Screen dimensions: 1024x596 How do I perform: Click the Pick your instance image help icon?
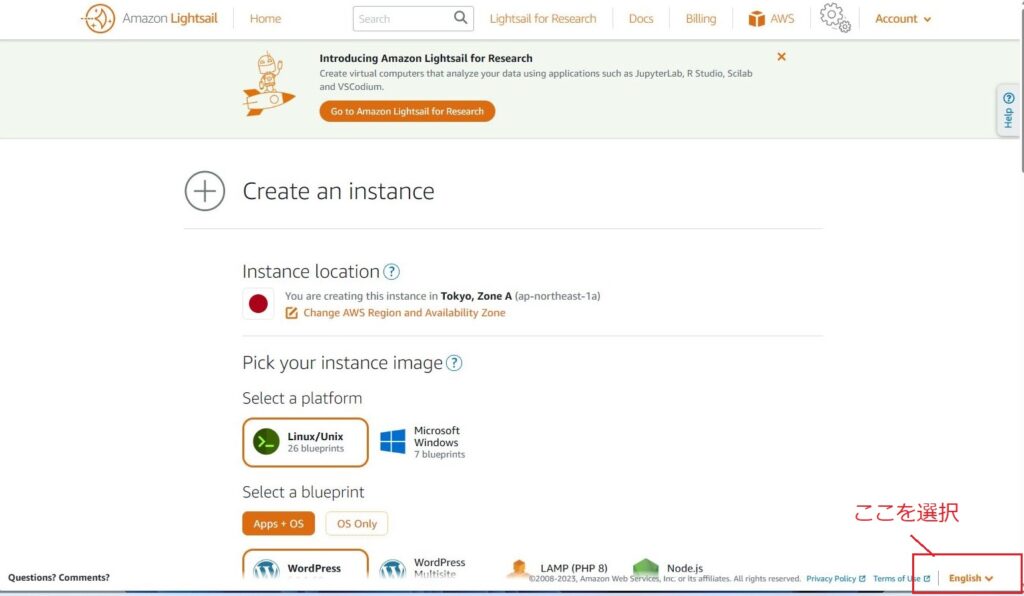click(454, 363)
